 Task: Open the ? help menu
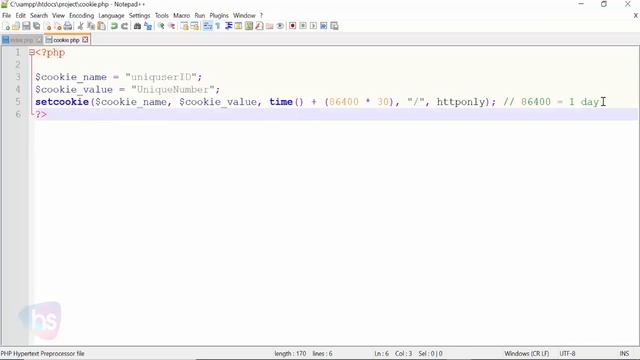point(262,16)
